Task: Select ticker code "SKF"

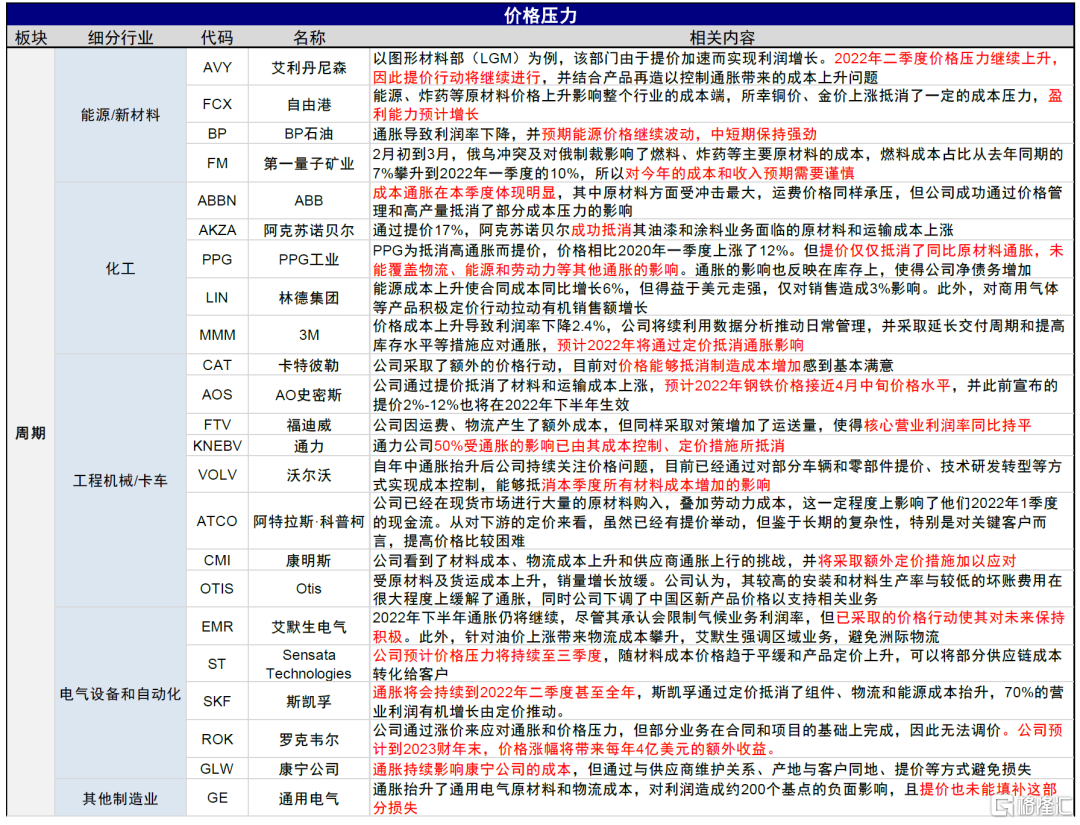Action: coord(217,701)
